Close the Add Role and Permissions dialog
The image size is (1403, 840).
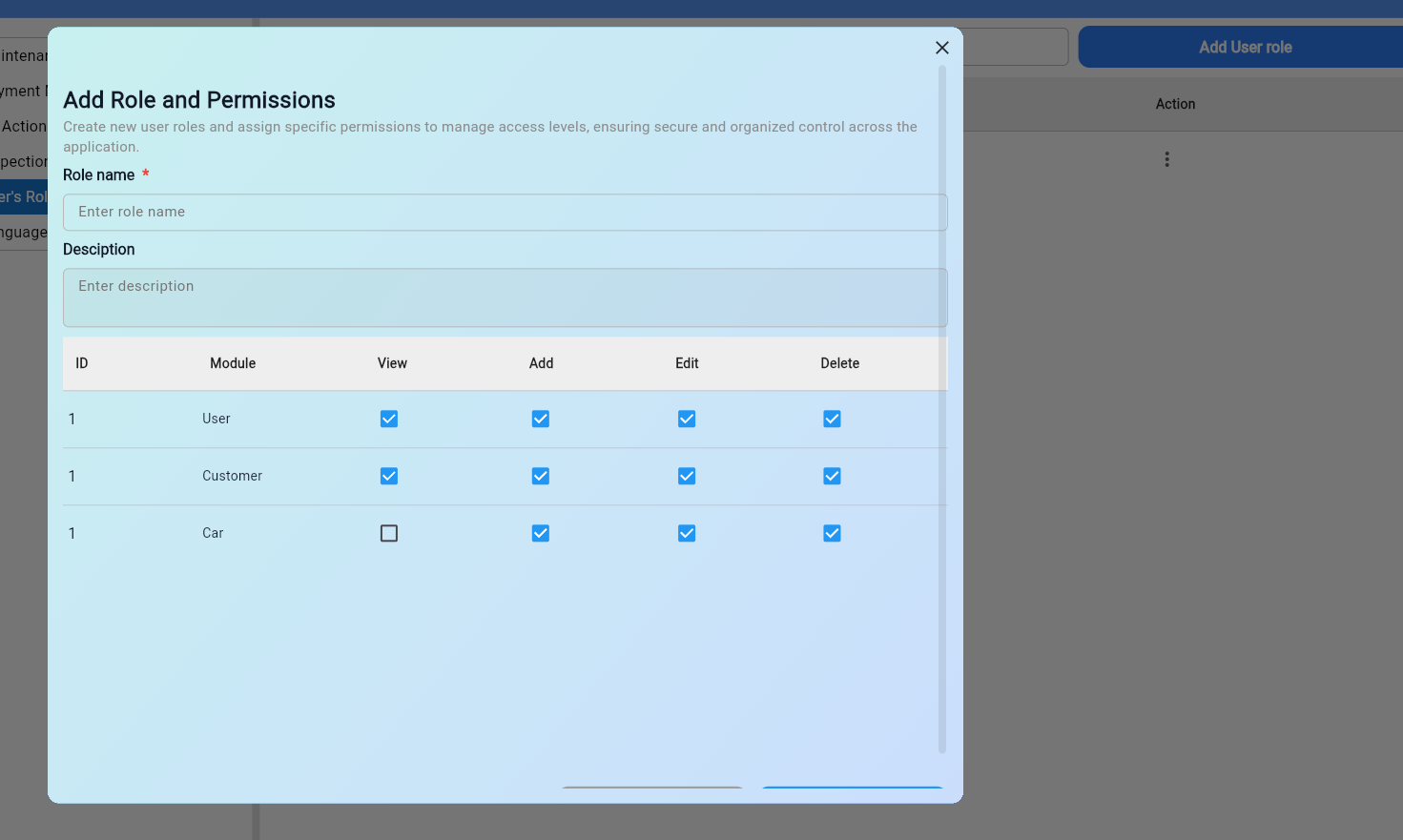941,48
